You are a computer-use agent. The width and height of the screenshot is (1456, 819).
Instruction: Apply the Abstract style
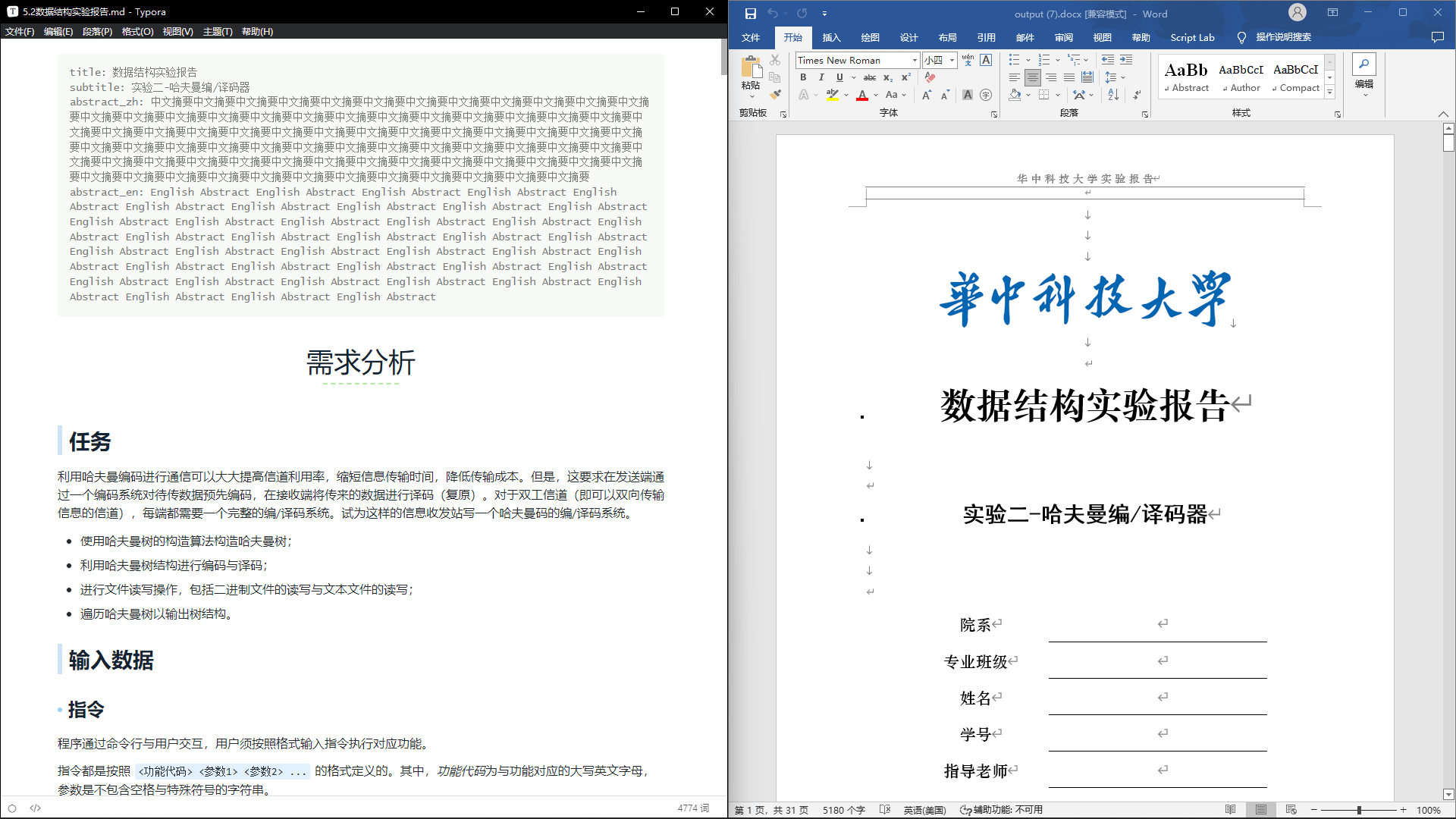point(1187,77)
